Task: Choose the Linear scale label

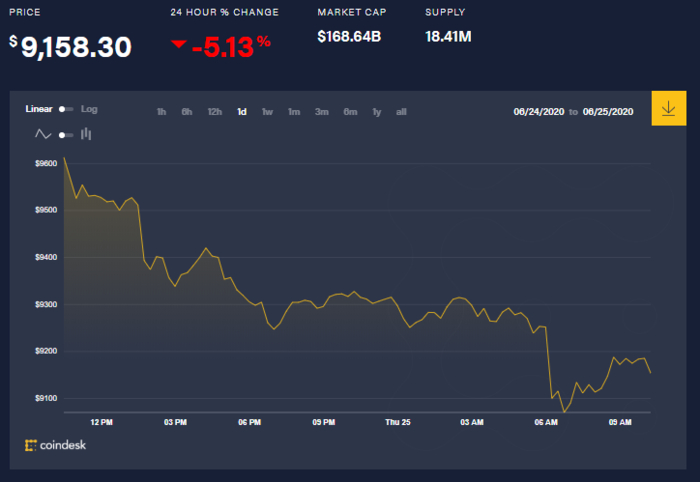Action: pyautogui.click(x=38, y=109)
